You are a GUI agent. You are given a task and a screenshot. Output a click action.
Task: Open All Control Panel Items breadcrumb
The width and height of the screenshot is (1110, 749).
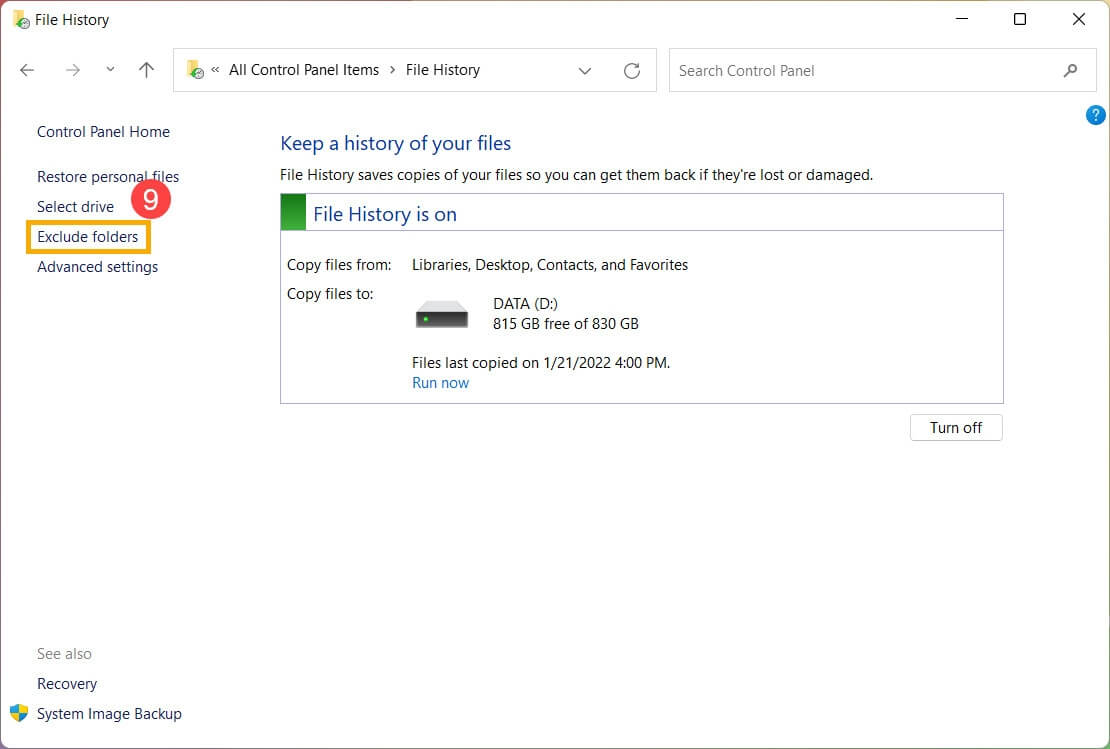(x=304, y=70)
